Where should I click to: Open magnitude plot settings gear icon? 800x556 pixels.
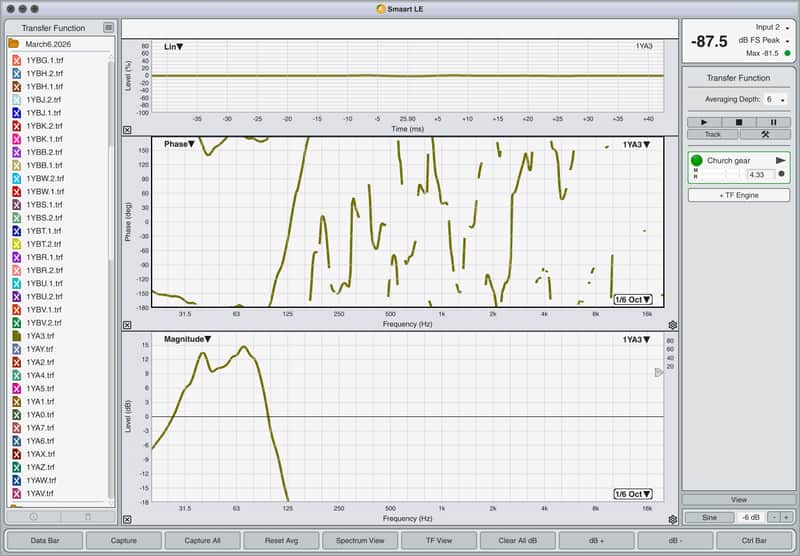pyautogui.click(x=672, y=519)
